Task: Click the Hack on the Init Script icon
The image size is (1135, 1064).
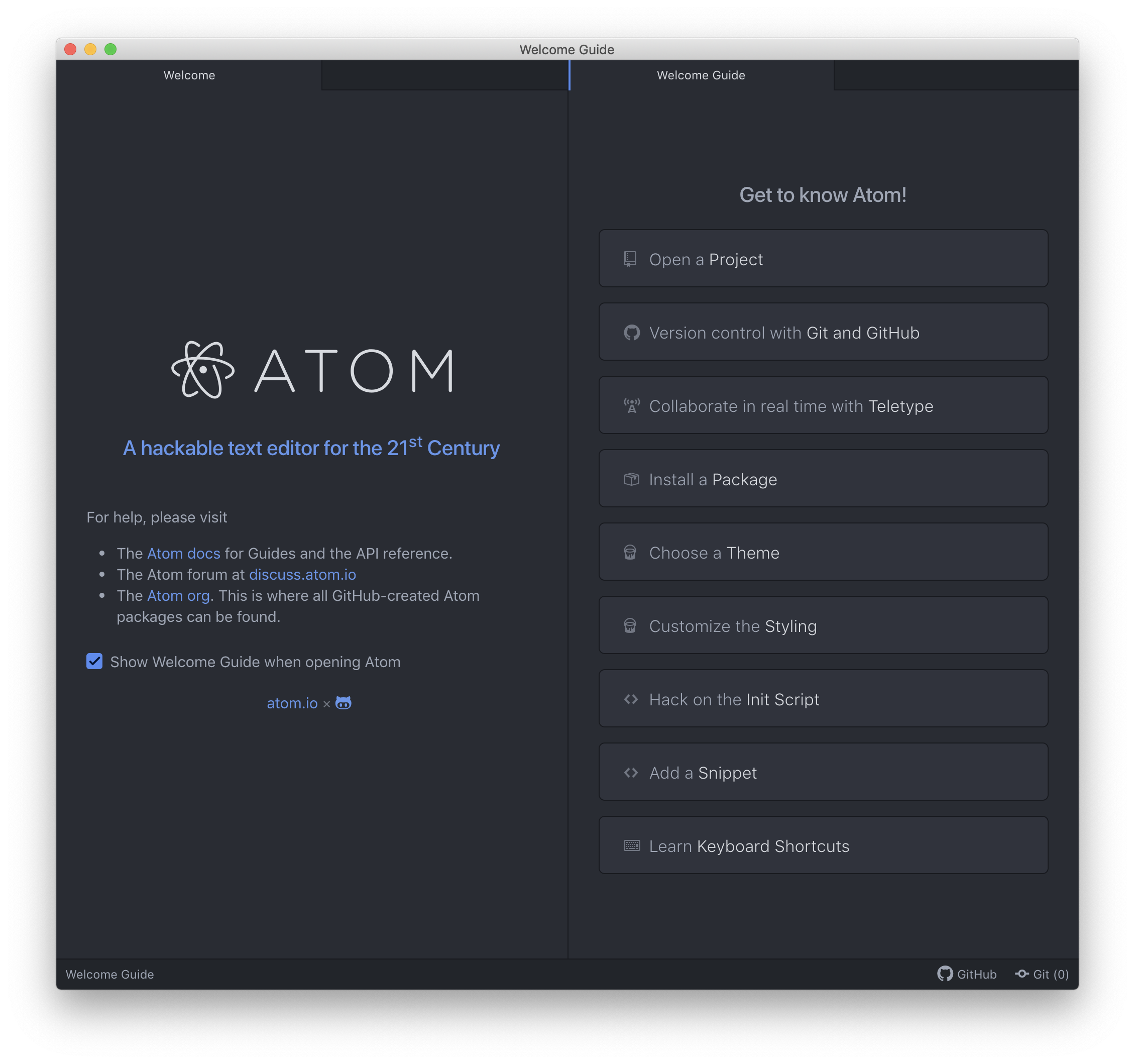Action: click(x=630, y=699)
